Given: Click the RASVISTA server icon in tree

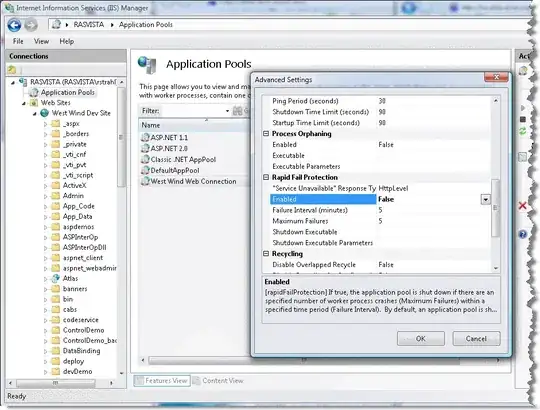Looking at the screenshot, I should (23, 82).
